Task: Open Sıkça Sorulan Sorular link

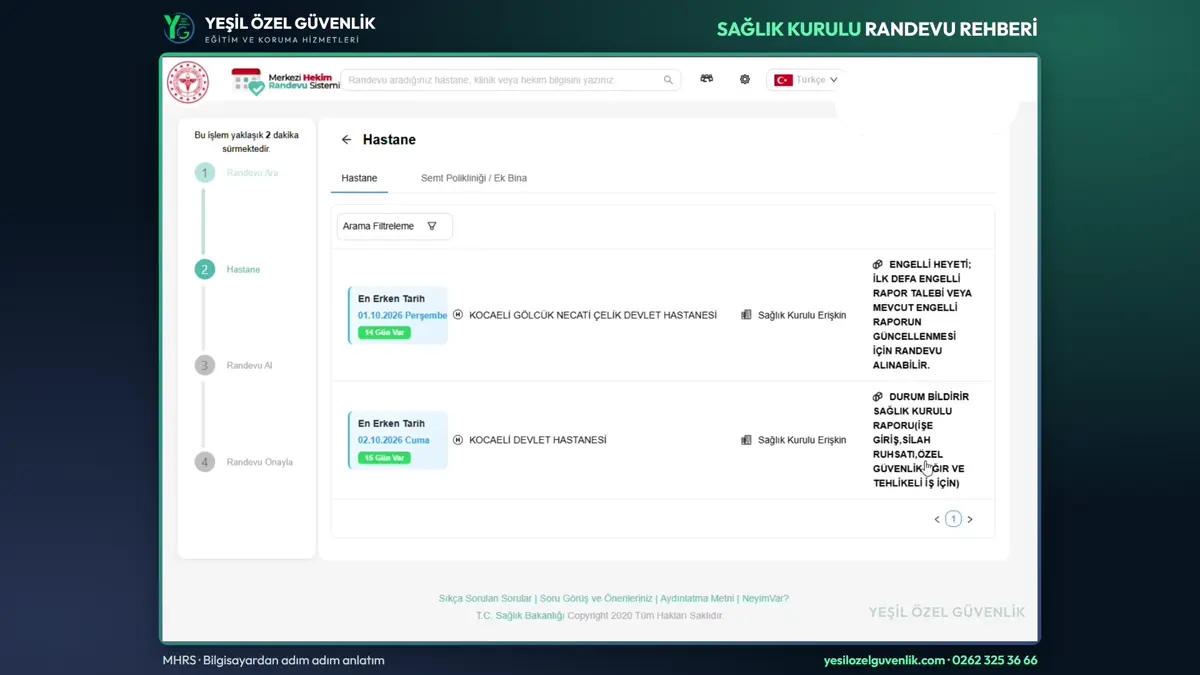Action: point(485,599)
